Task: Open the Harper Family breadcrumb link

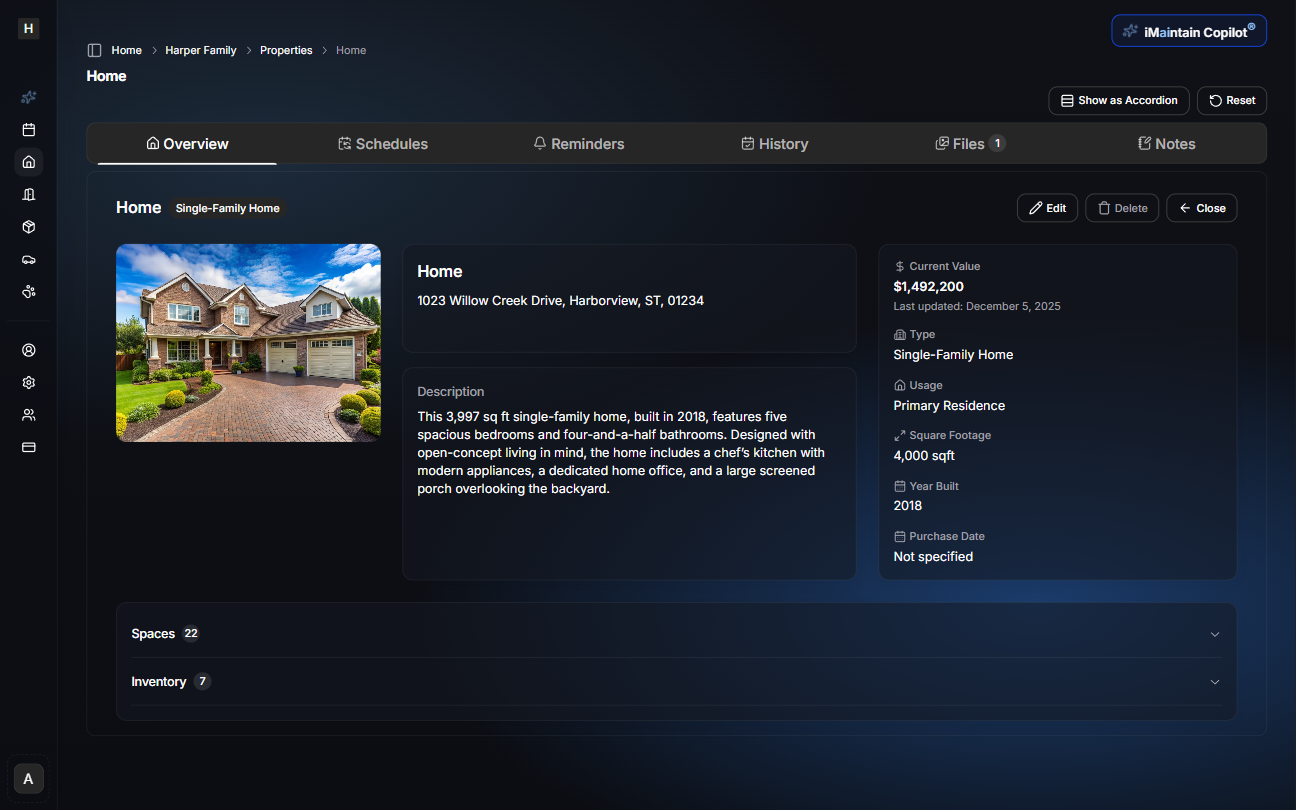Action: 200,49
